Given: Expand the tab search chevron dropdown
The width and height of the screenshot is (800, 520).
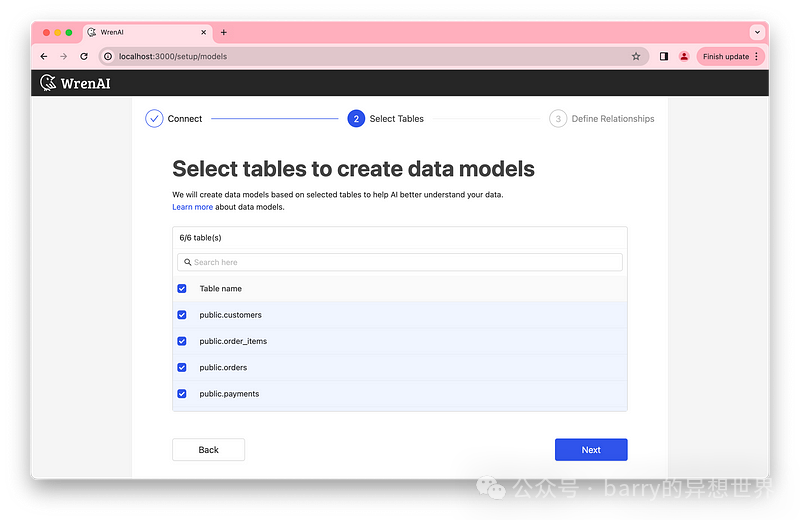Looking at the screenshot, I should click(756, 32).
